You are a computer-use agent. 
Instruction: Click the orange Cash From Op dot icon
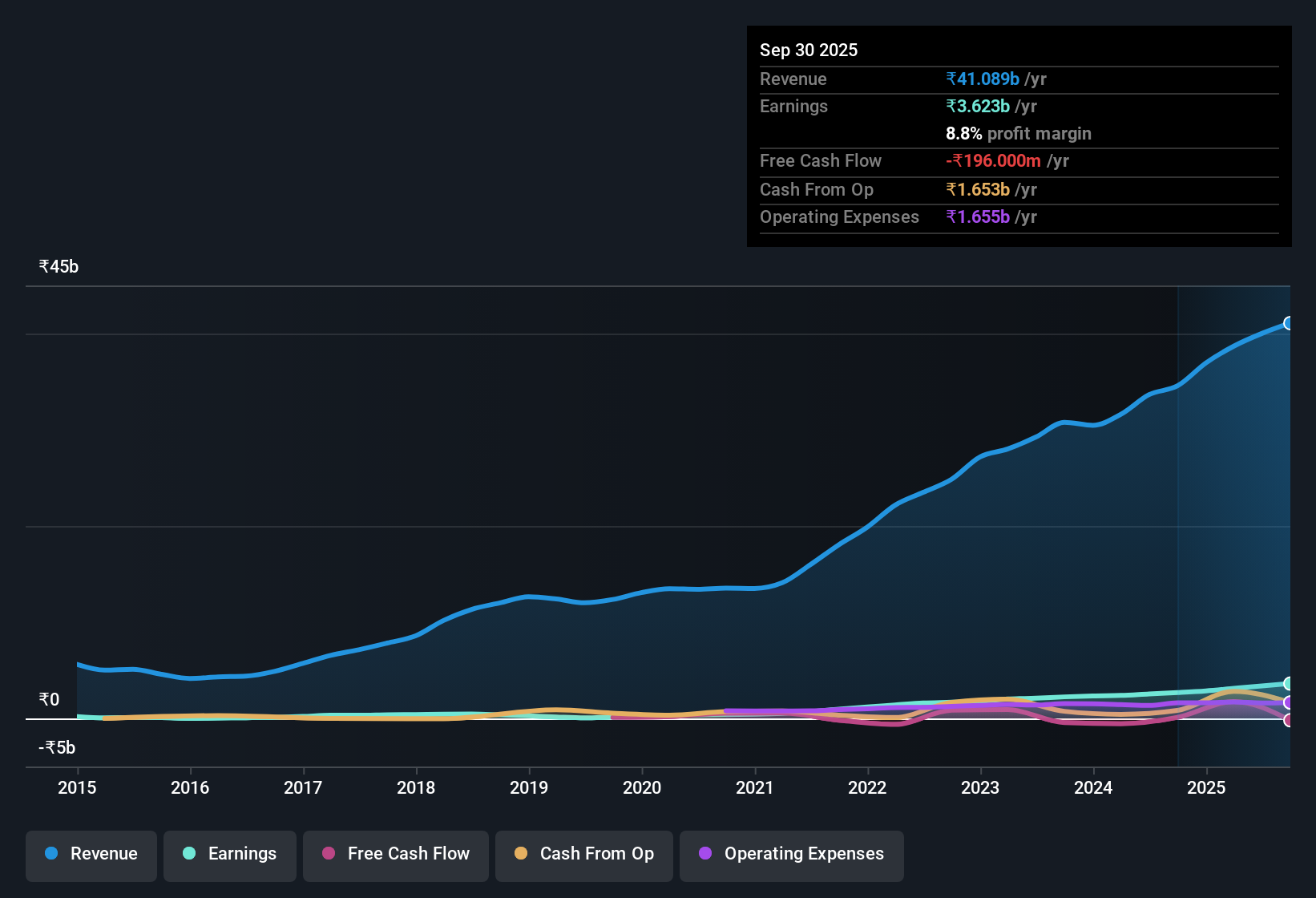pos(521,854)
